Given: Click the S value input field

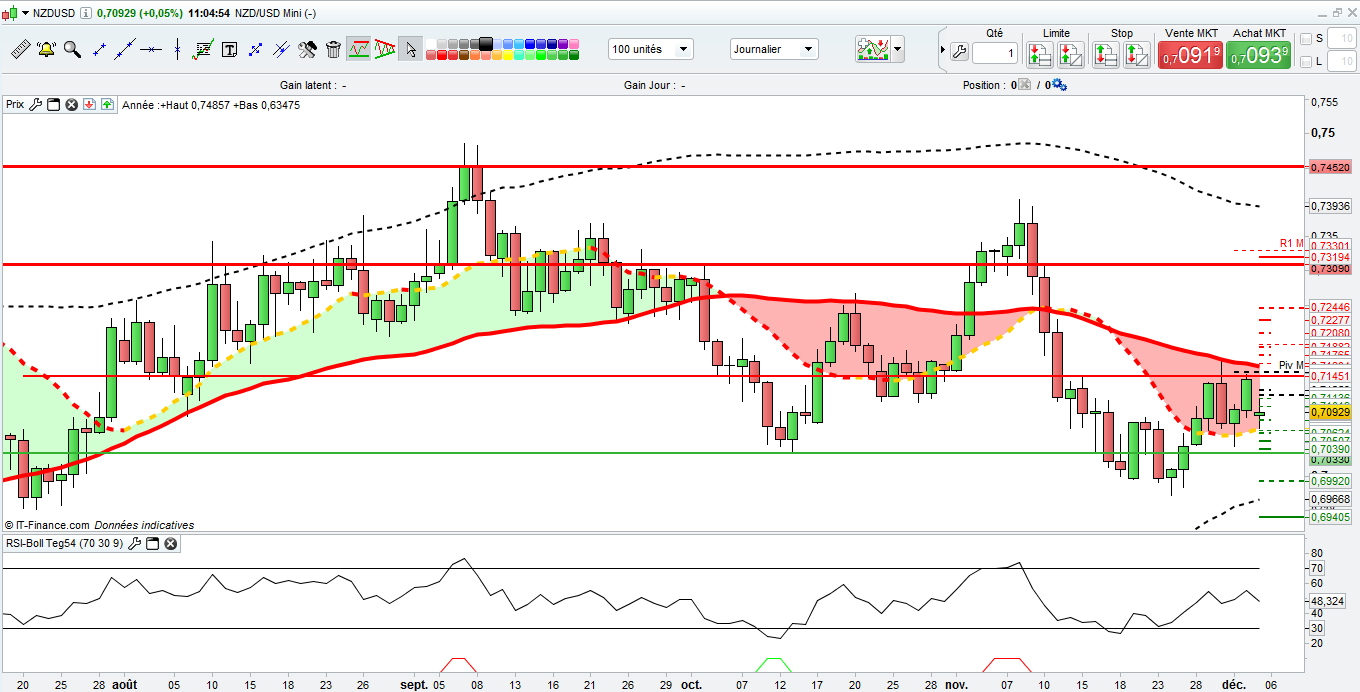Looking at the screenshot, I should pos(1341,38).
